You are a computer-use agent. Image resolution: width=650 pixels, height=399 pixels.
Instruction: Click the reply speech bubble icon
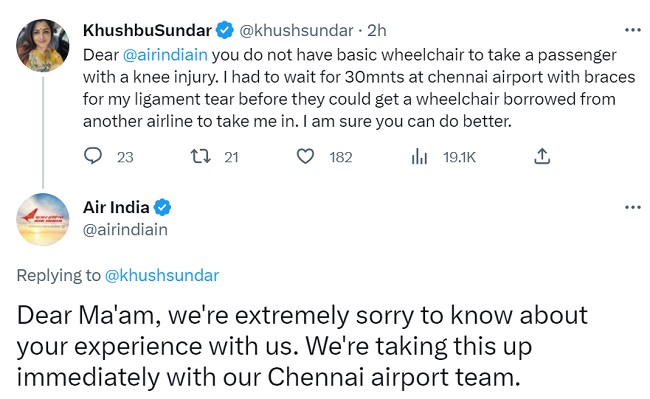93,157
